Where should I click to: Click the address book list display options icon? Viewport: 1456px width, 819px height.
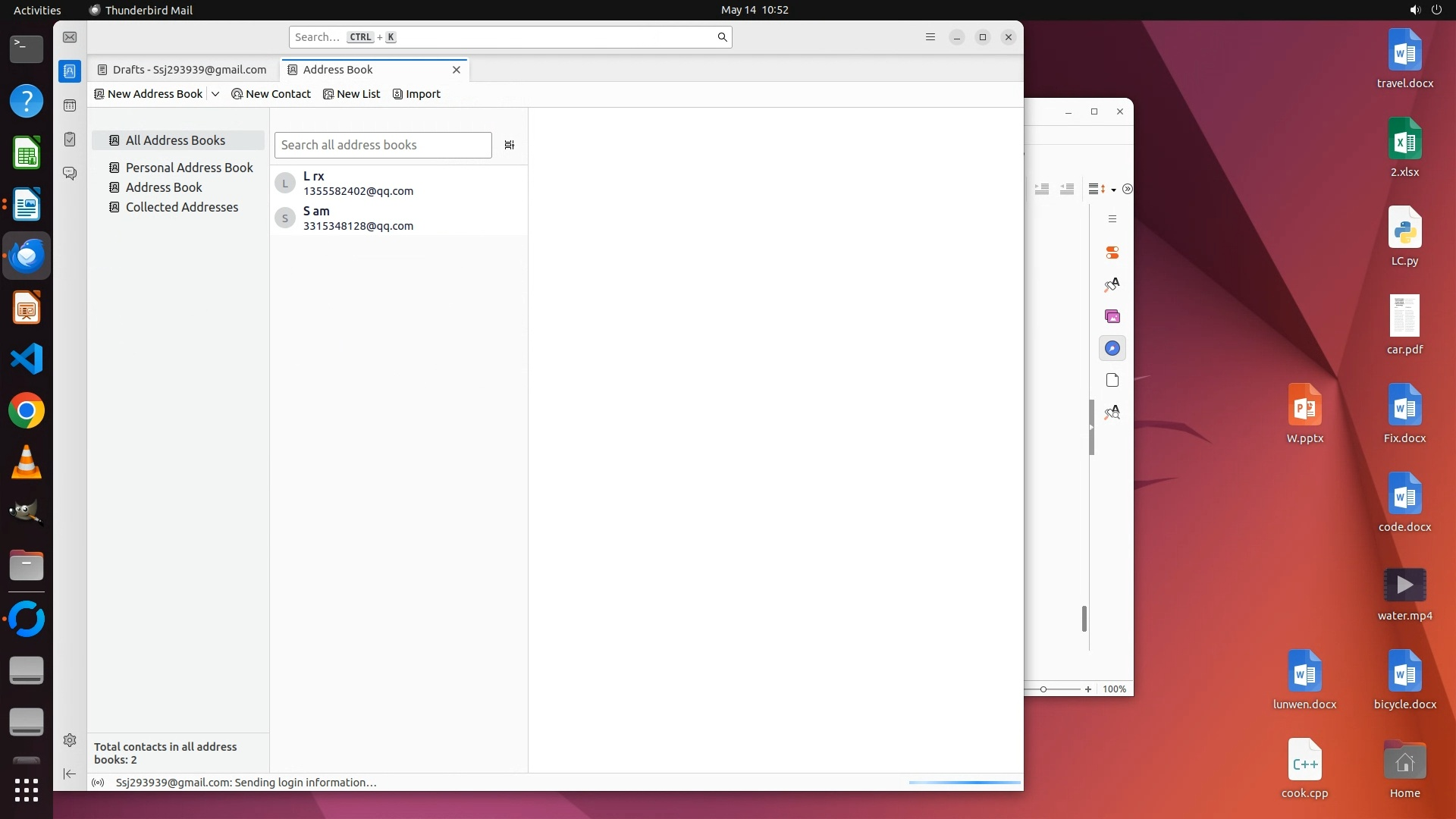[x=510, y=145]
